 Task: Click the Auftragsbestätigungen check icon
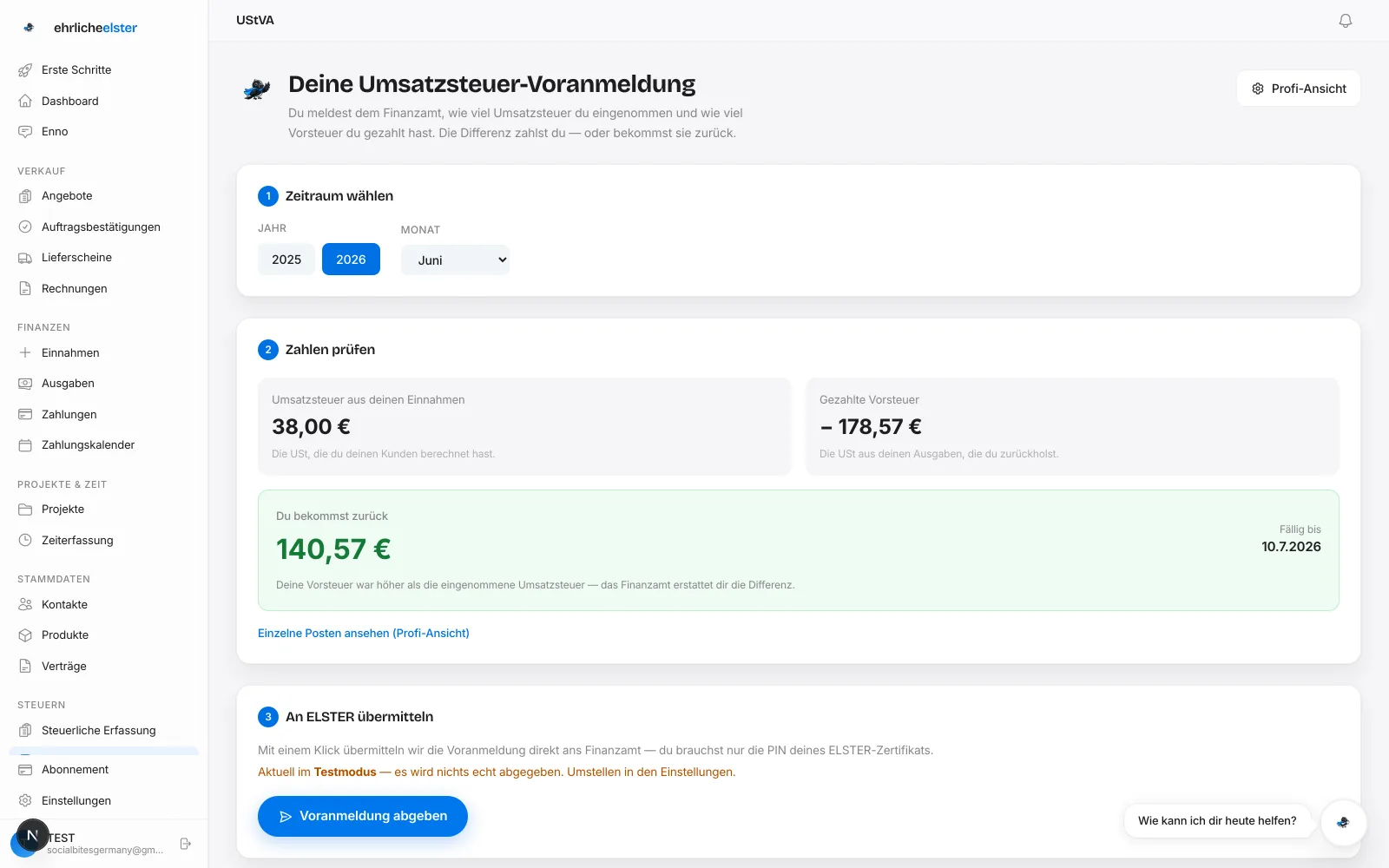tap(25, 227)
